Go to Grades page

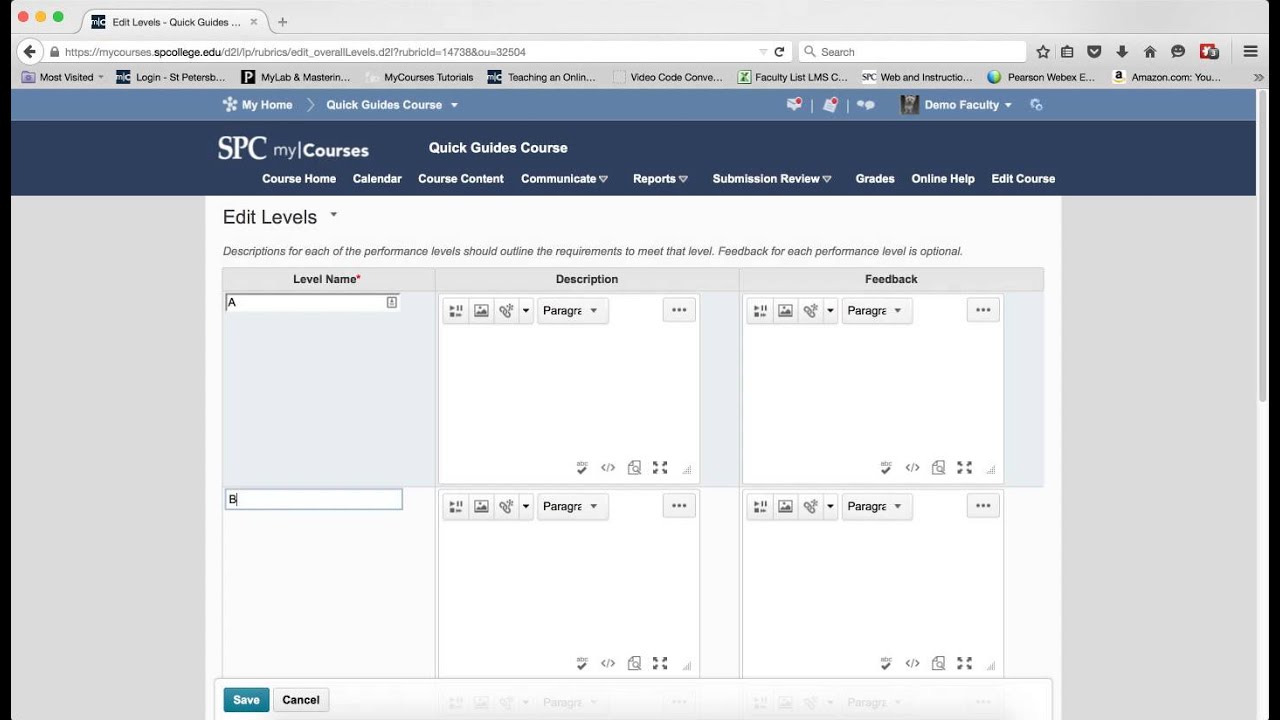point(875,179)
